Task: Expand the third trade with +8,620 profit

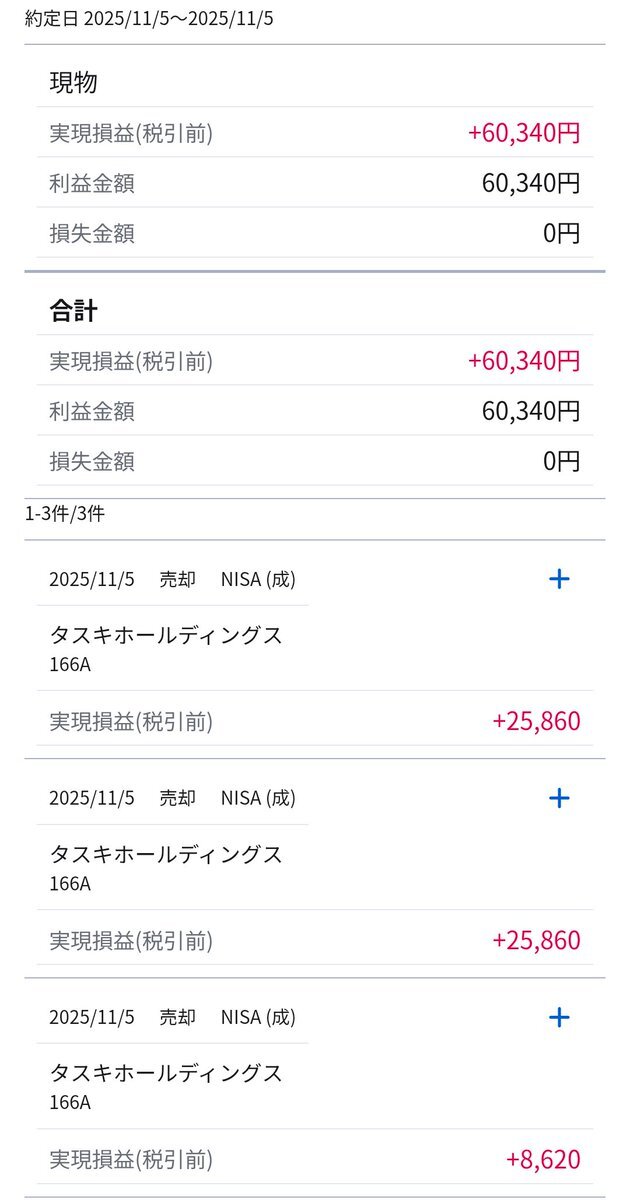Action: pos(559,1017)
